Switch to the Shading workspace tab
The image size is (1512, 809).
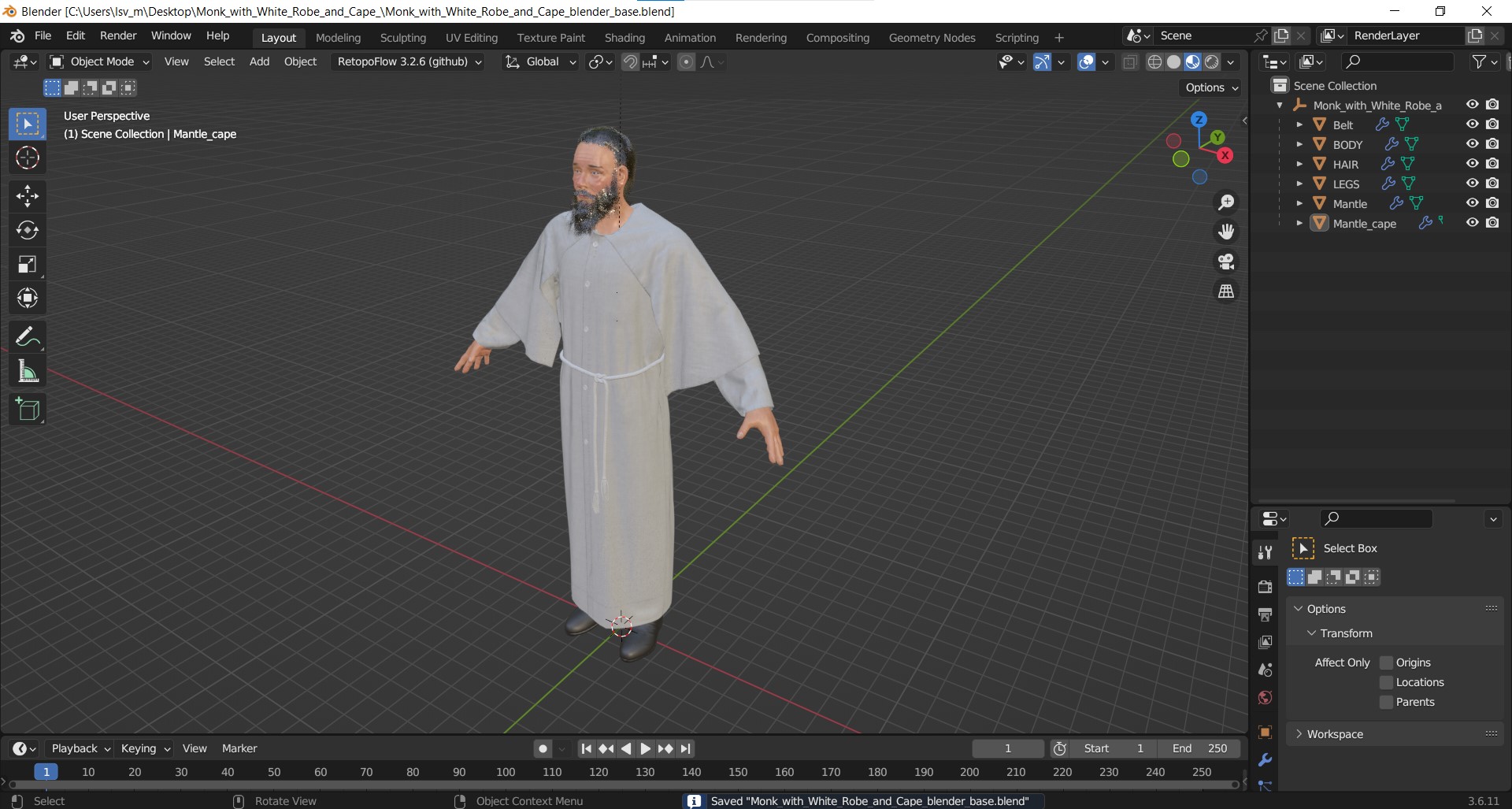pyautogui.click(x=624, y=38)
